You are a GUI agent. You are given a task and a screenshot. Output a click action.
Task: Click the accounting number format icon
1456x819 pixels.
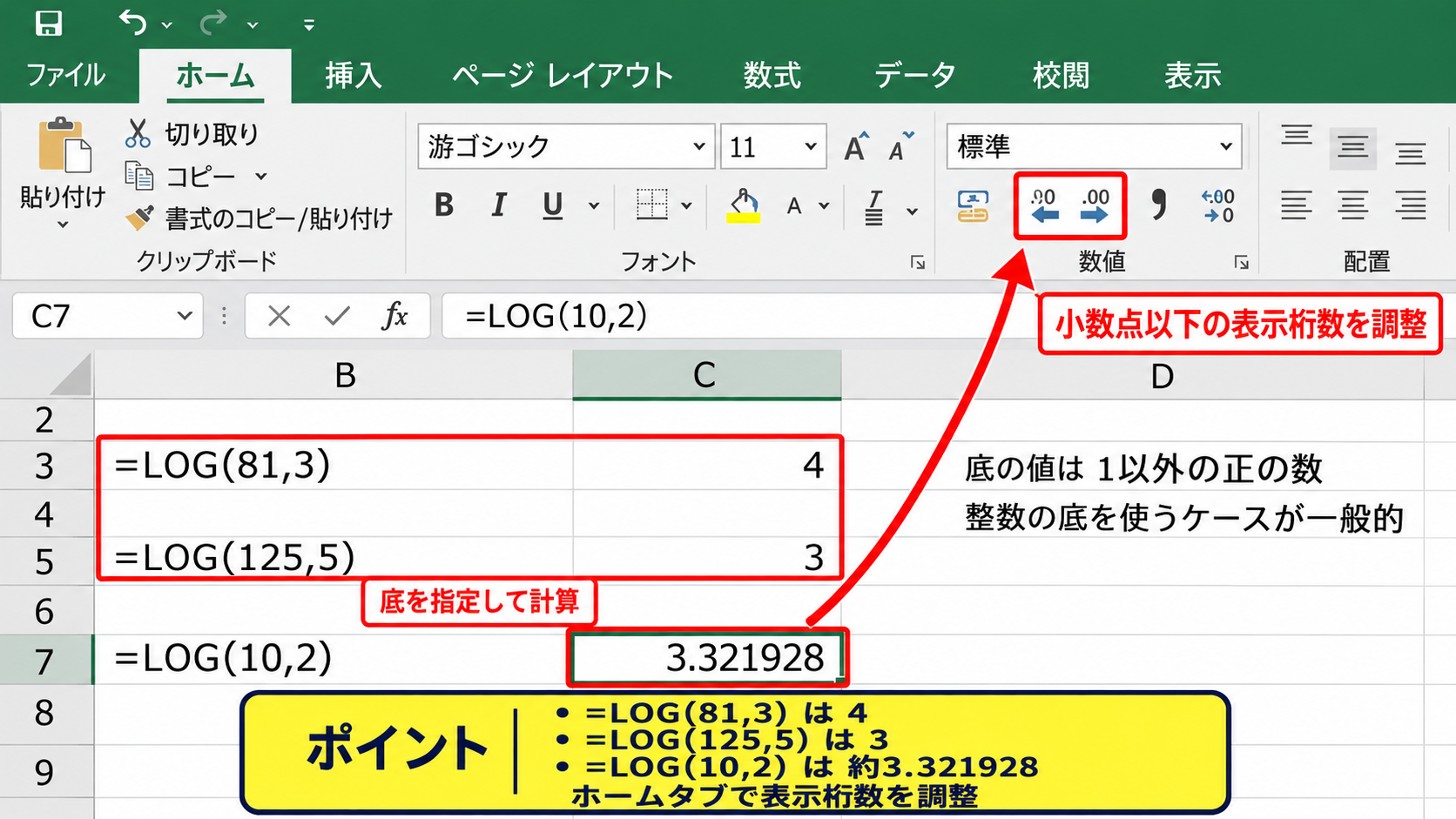click(x=973, y=206)
